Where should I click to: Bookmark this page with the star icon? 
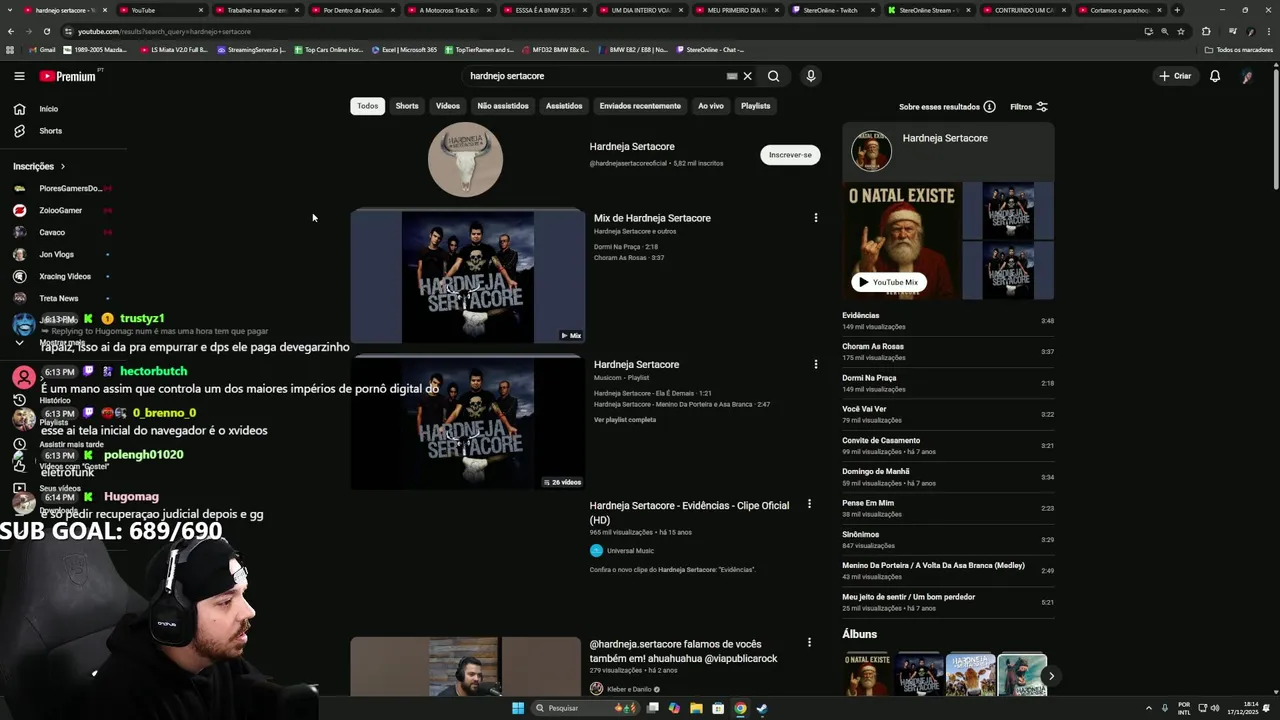coord(1181,31)
